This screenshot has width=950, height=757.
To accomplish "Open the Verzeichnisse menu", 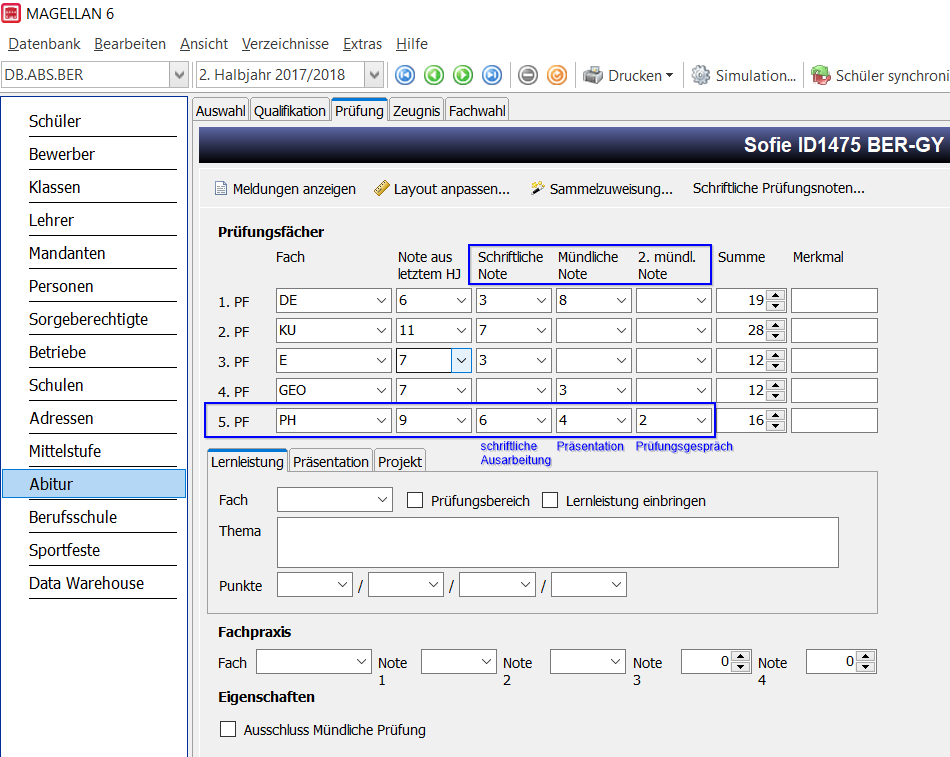I will [285, 44].
